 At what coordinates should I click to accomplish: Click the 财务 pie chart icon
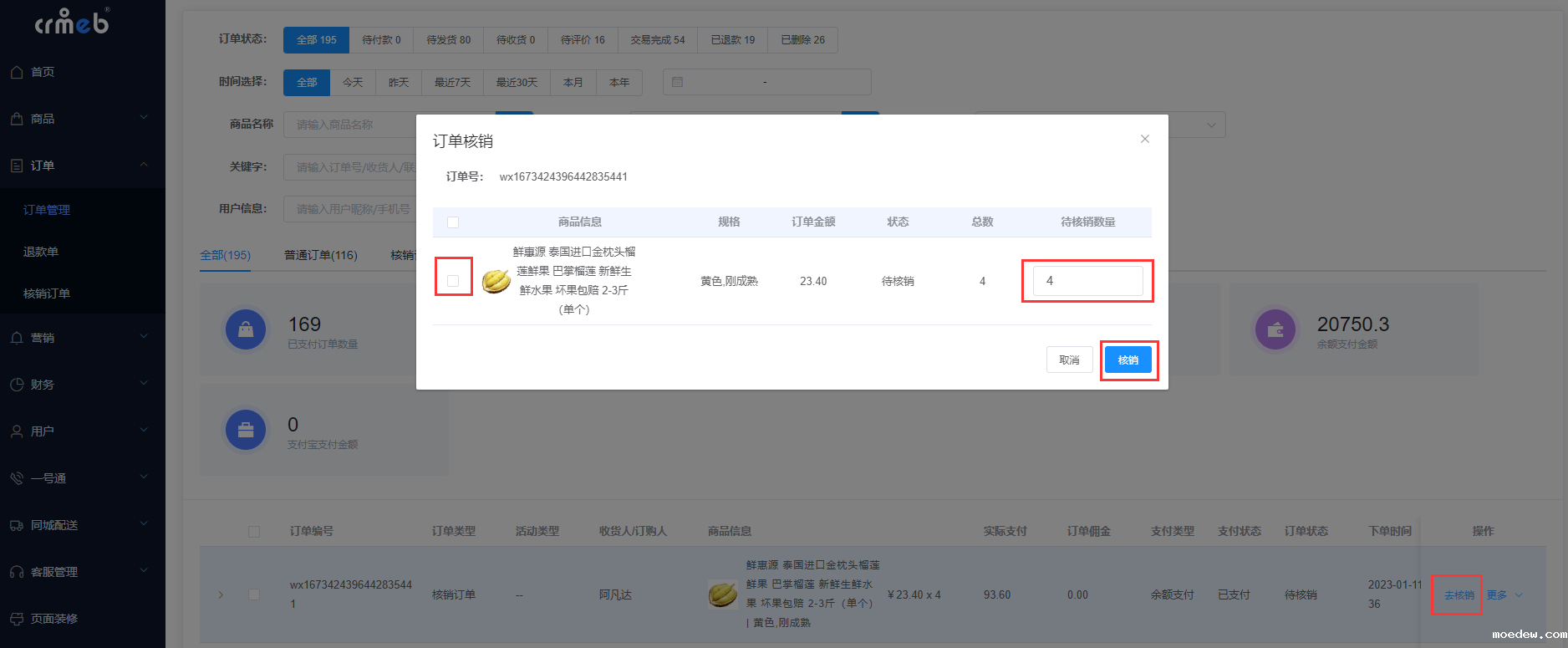(17, 385)
